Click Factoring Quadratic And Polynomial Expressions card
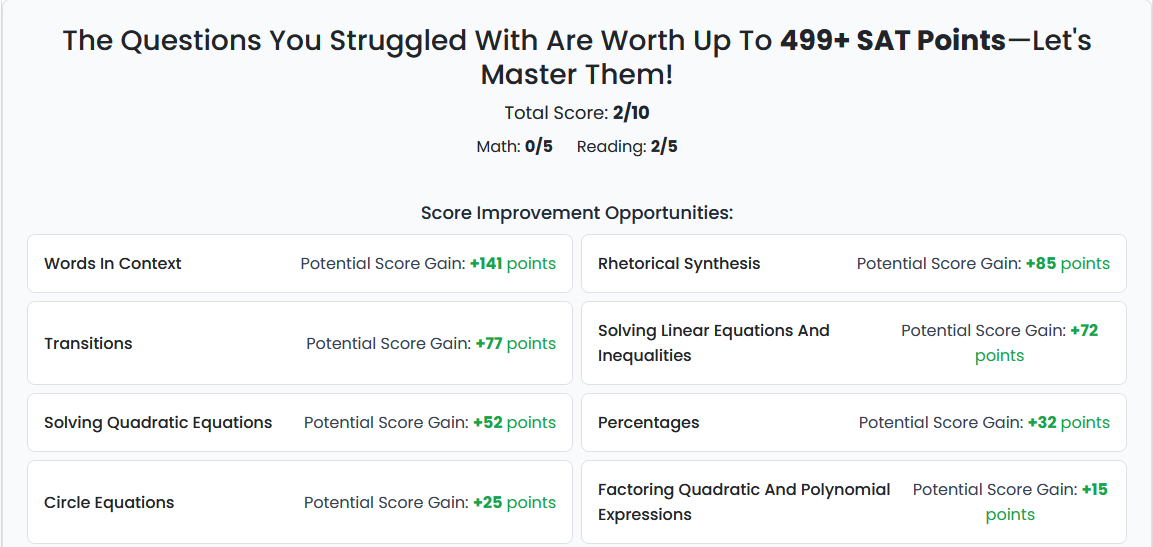The width and height of the screenshot is (1153, 547). coord(854,502)
